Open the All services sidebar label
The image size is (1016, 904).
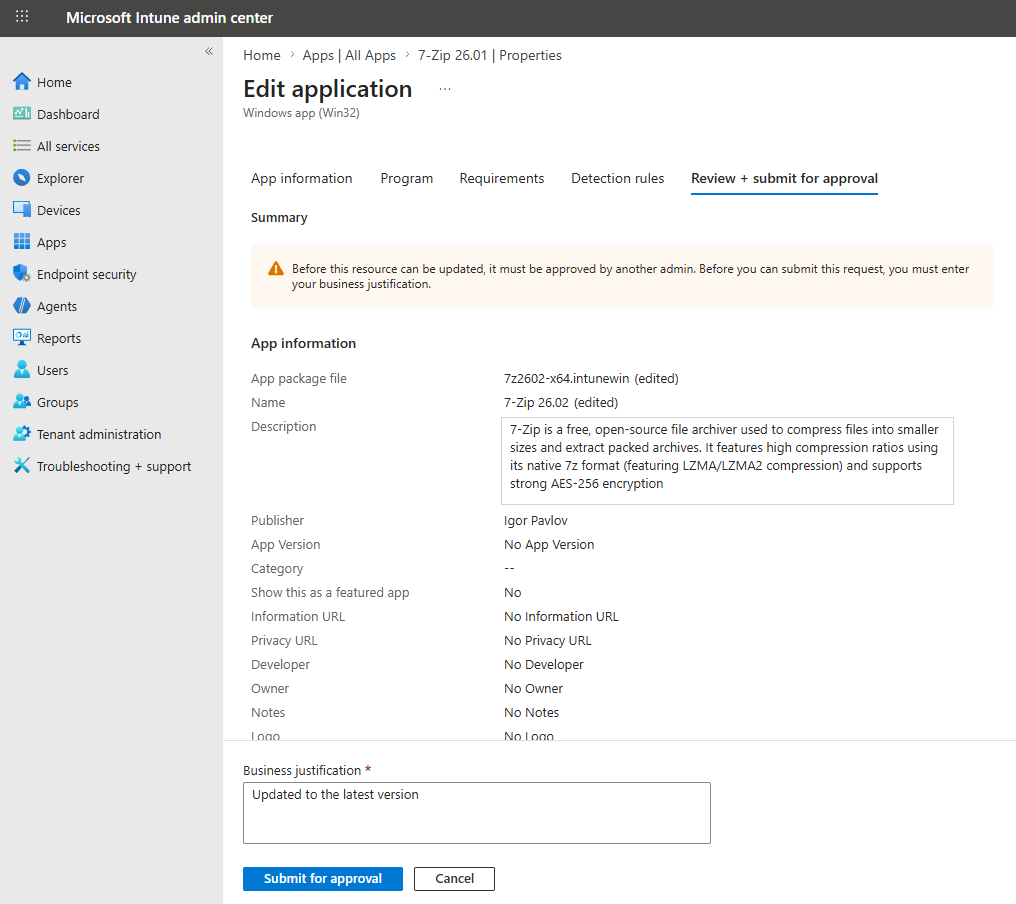click(x=68, y=146)
